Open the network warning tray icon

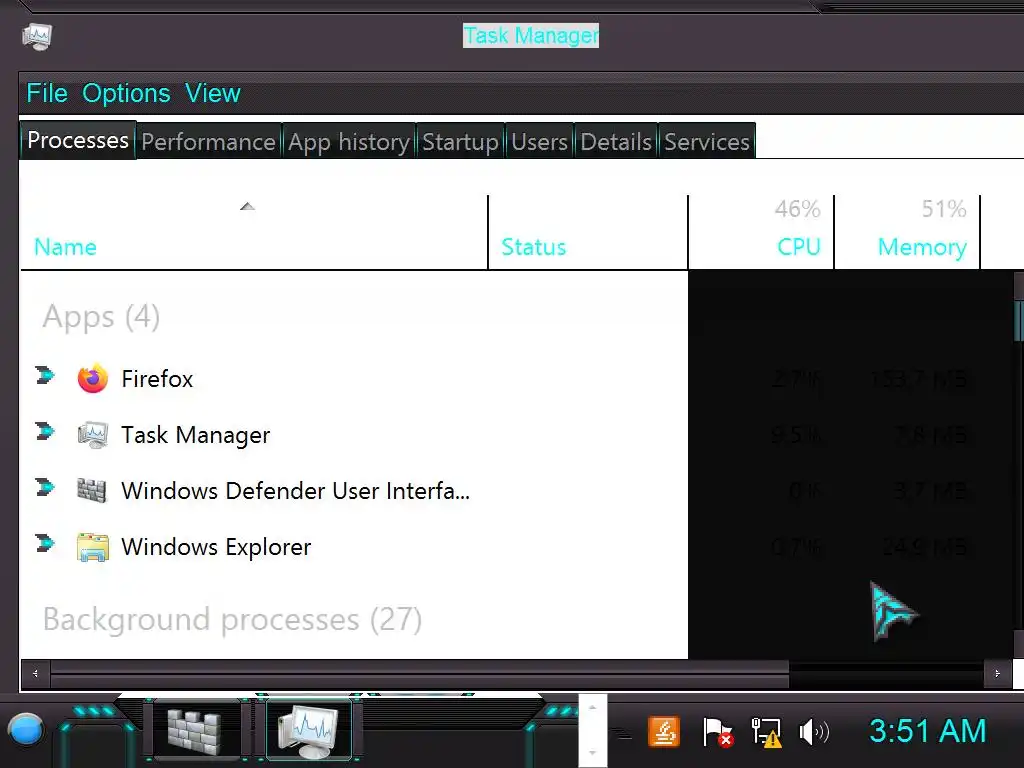[766, 732]
